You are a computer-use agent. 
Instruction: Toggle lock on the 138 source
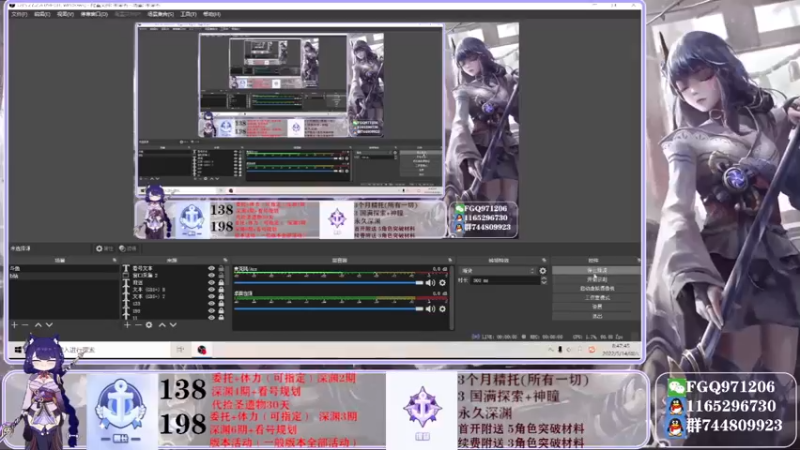click(221, 304)
